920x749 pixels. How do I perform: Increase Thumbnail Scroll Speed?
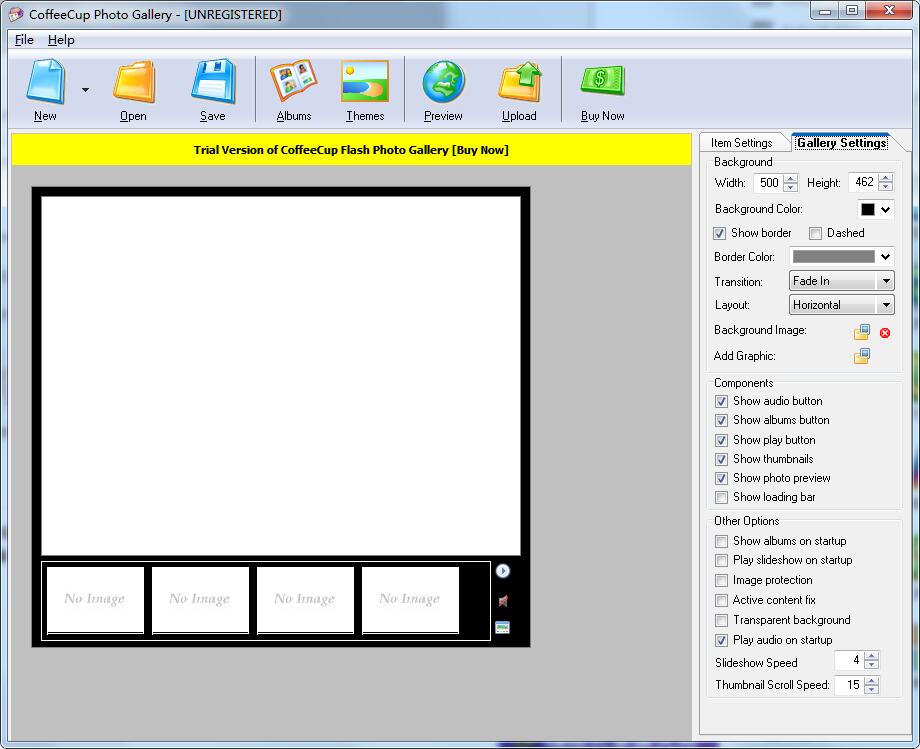pyautogui.click(x=872, y=681)
